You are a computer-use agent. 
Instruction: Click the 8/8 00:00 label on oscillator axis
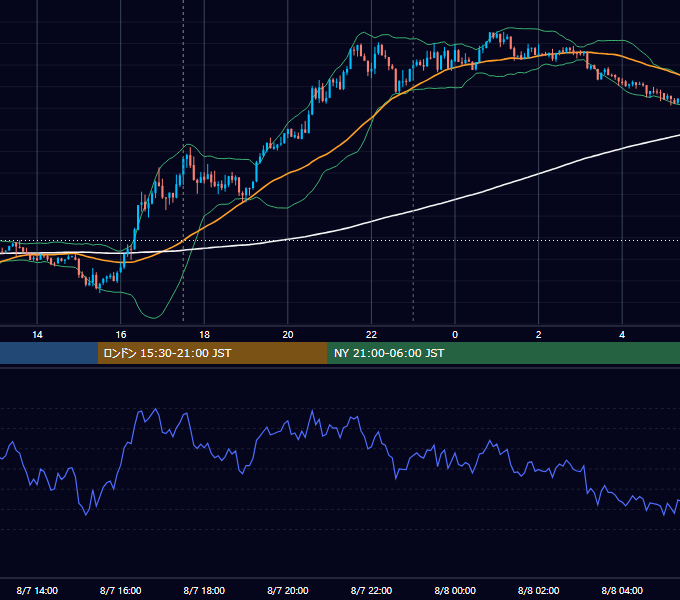tap(455, 590)
